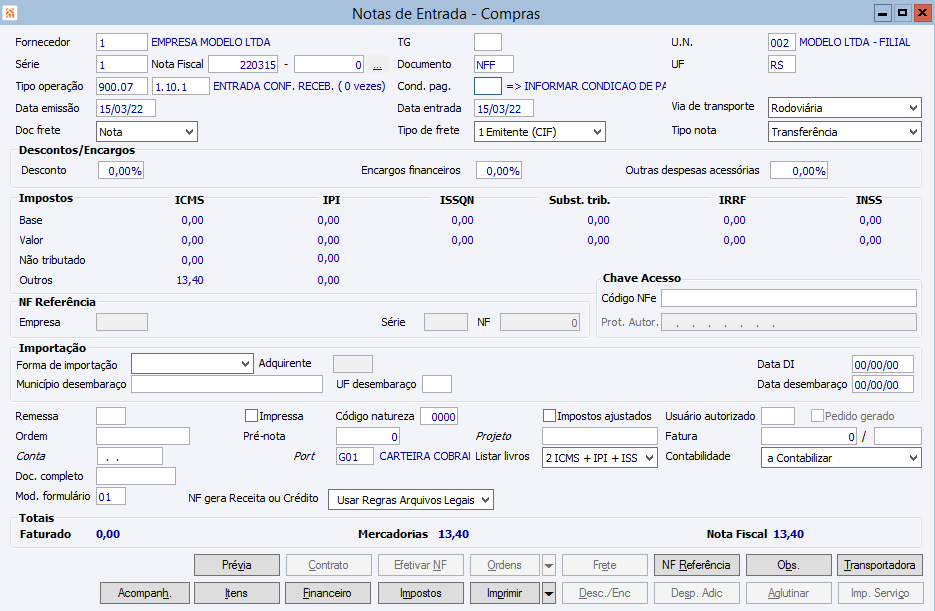935x611 pixels.
Task: Expand the Doc frete dropdown
Action: [x=190, y=131]
